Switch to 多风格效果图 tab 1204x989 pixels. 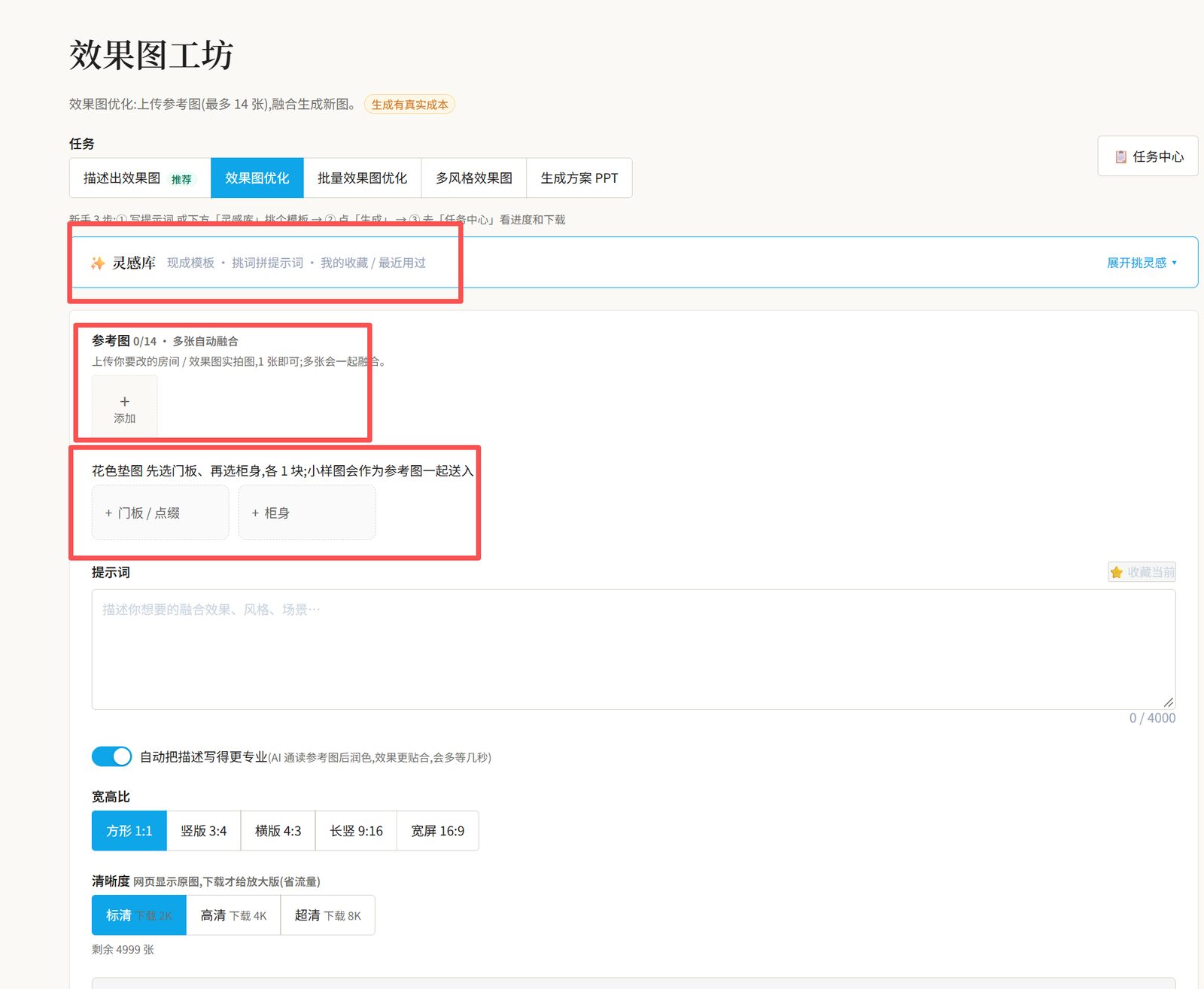tap(474, 178)
